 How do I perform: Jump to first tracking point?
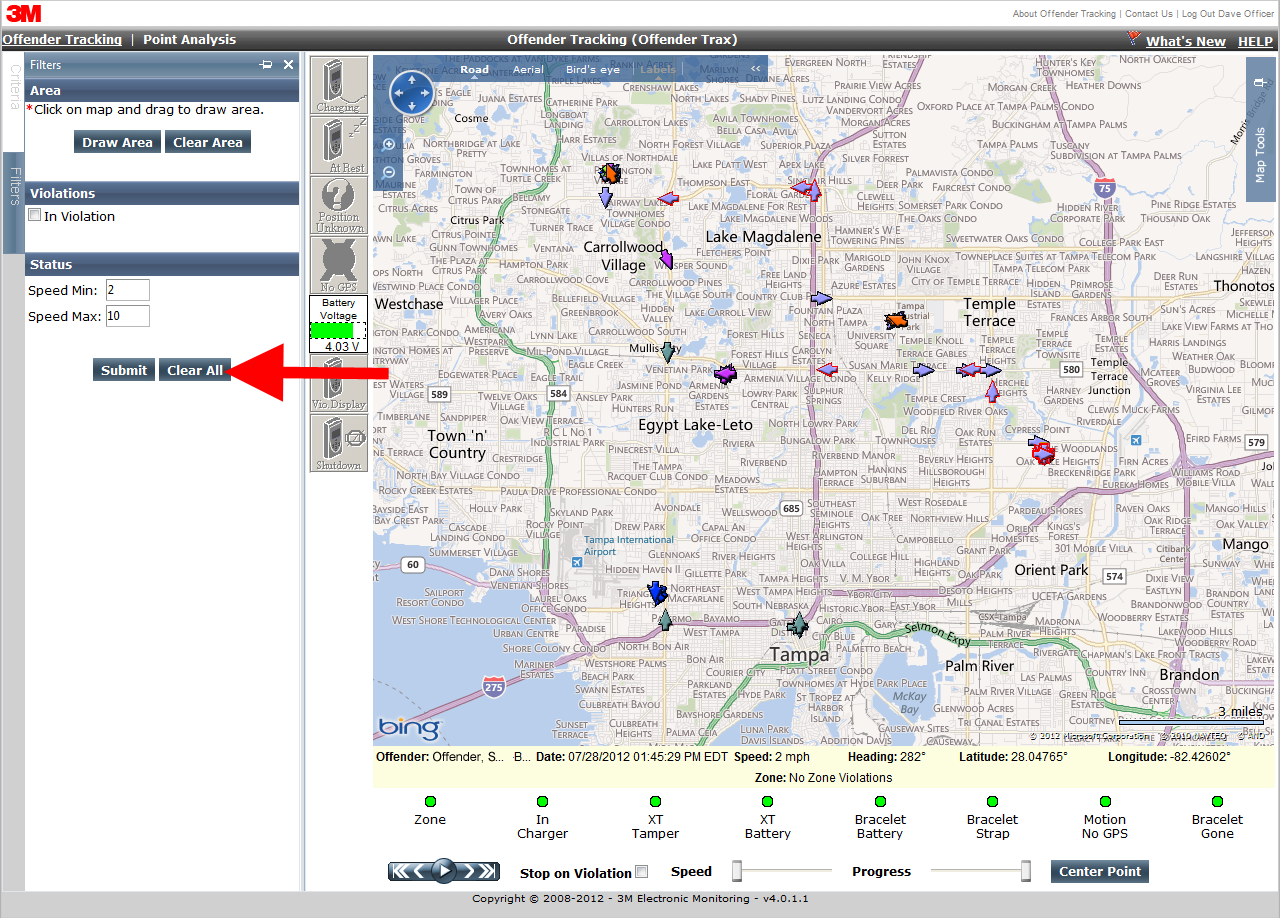(400, 871)
